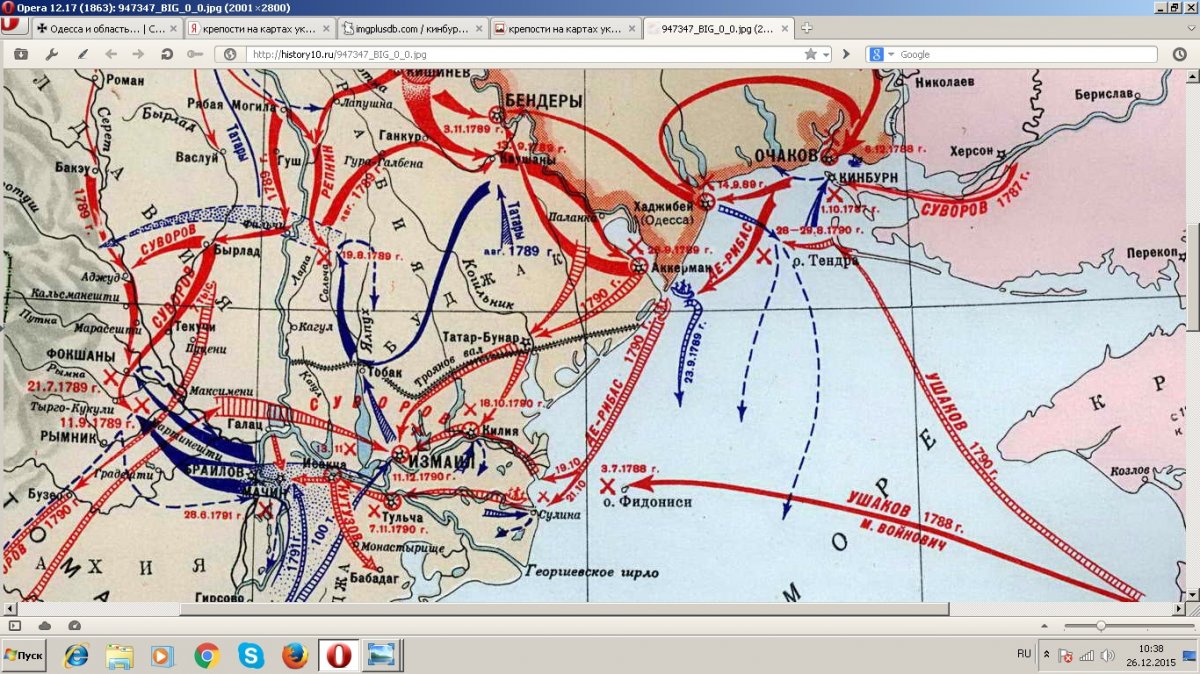This screenshot has height=674, width=1200.
Task: Launch Skype from the taskbar
Action: click(x=251, y=656)
